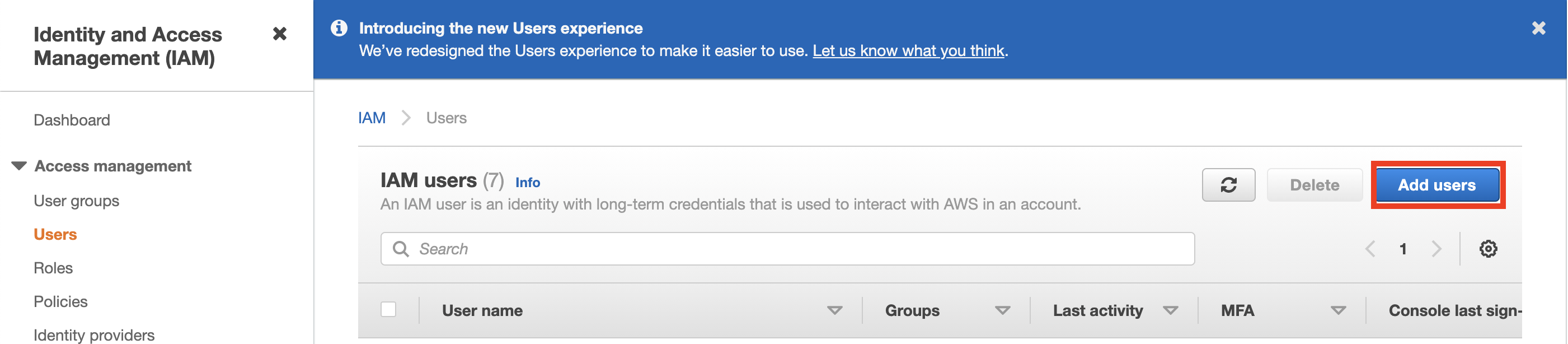Open 'Let us know what you think' link
The image size is (1568, 344).
point(908,50)
